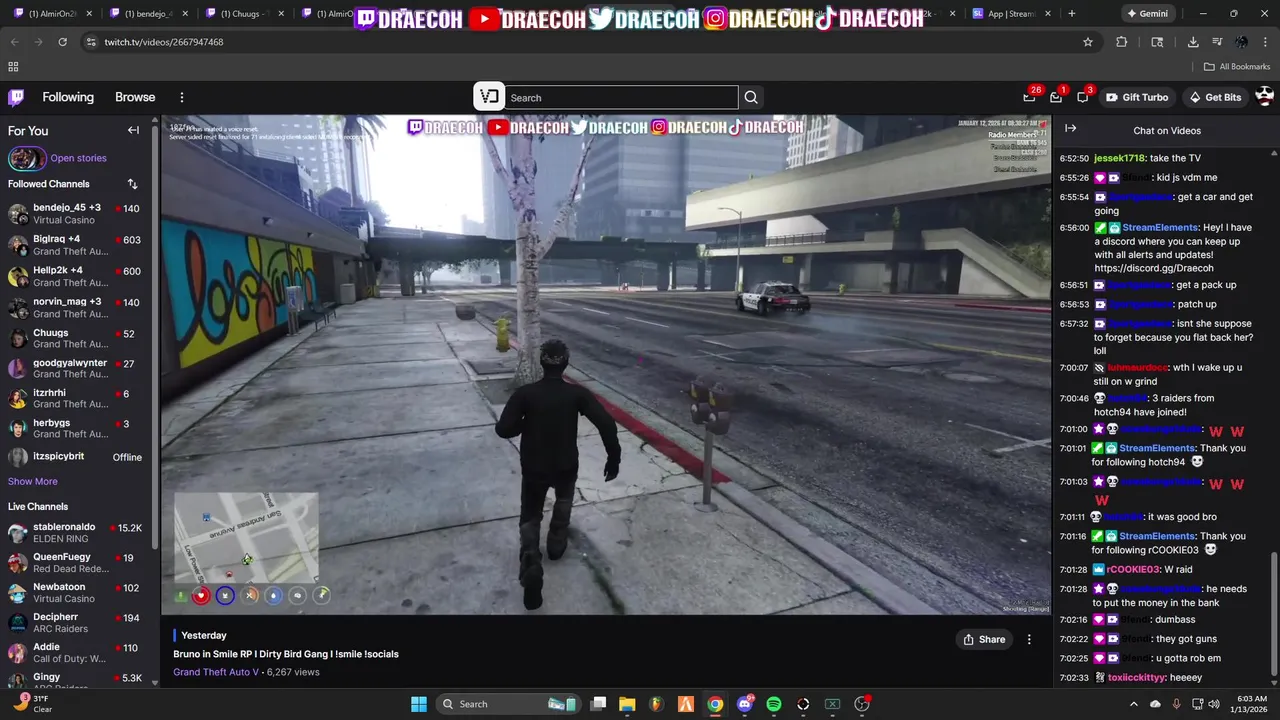
Task: Click the chat scrollbar thumb
Action: click(x=1274, y=614)
